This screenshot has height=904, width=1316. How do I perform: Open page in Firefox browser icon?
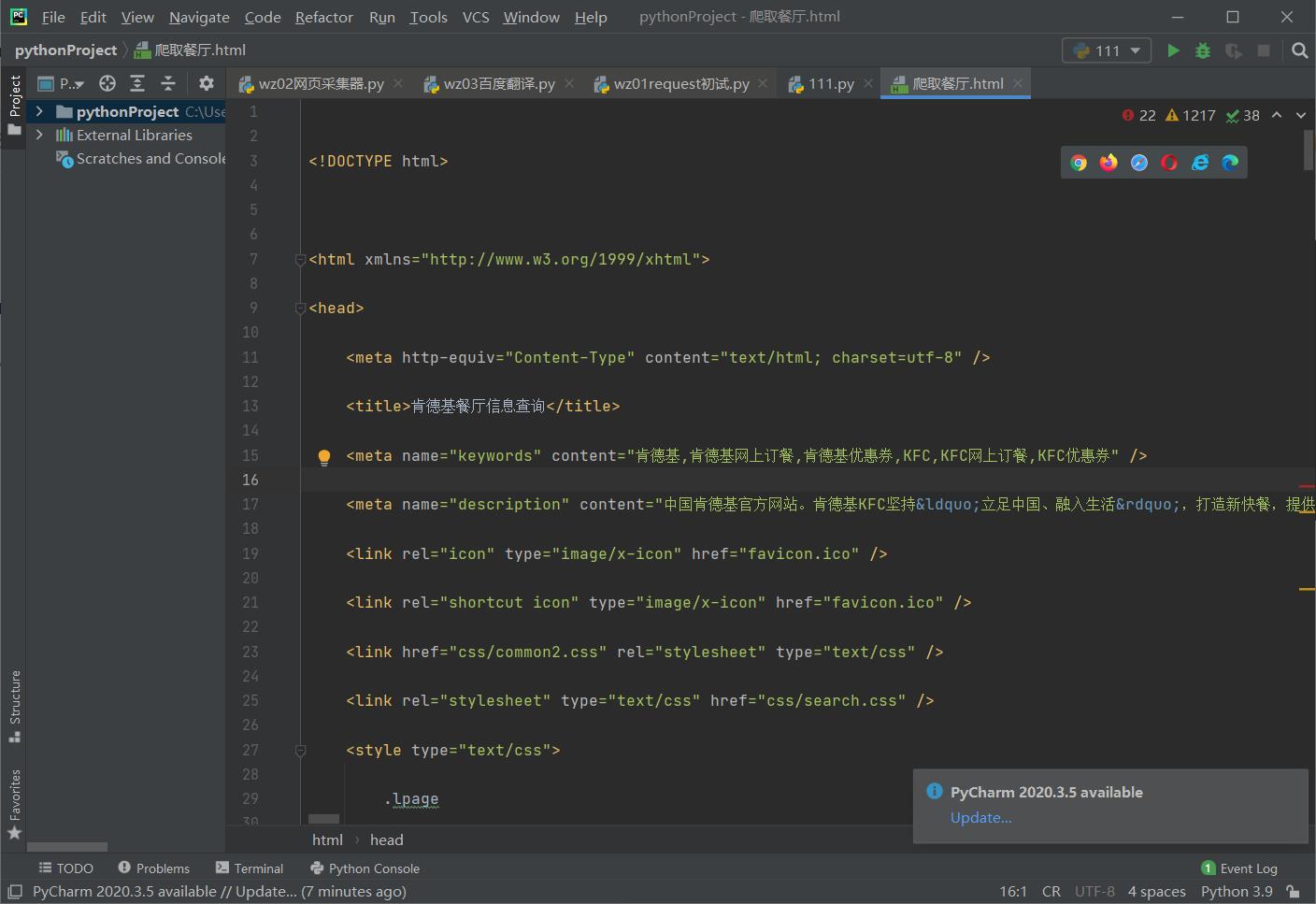coord(1109,163)
